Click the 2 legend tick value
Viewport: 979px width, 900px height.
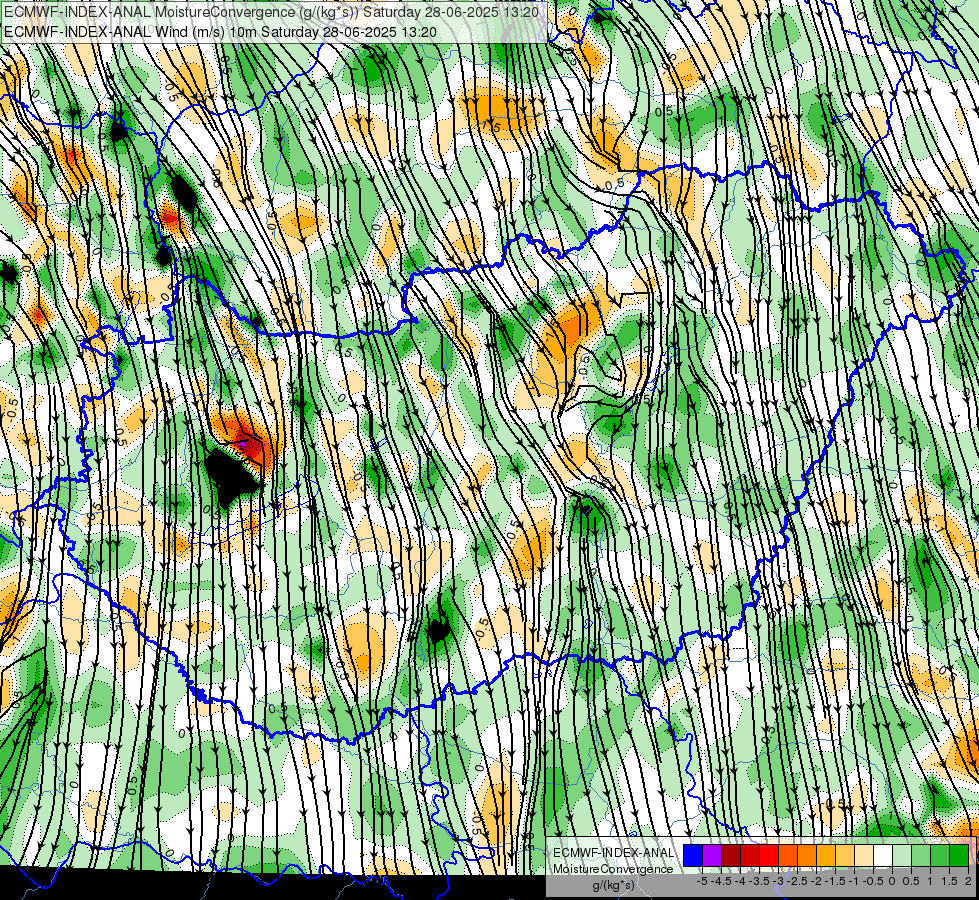coord(968,881)
